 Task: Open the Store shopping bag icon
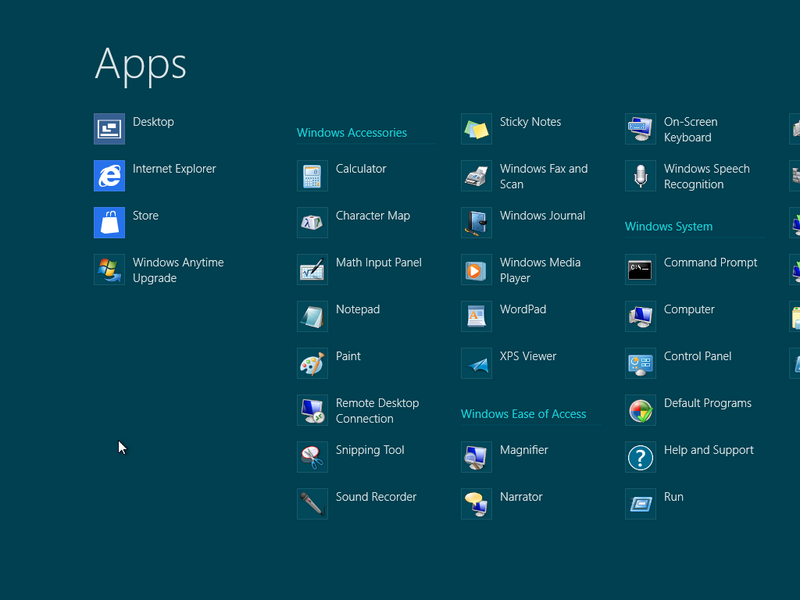pos(109,222)
